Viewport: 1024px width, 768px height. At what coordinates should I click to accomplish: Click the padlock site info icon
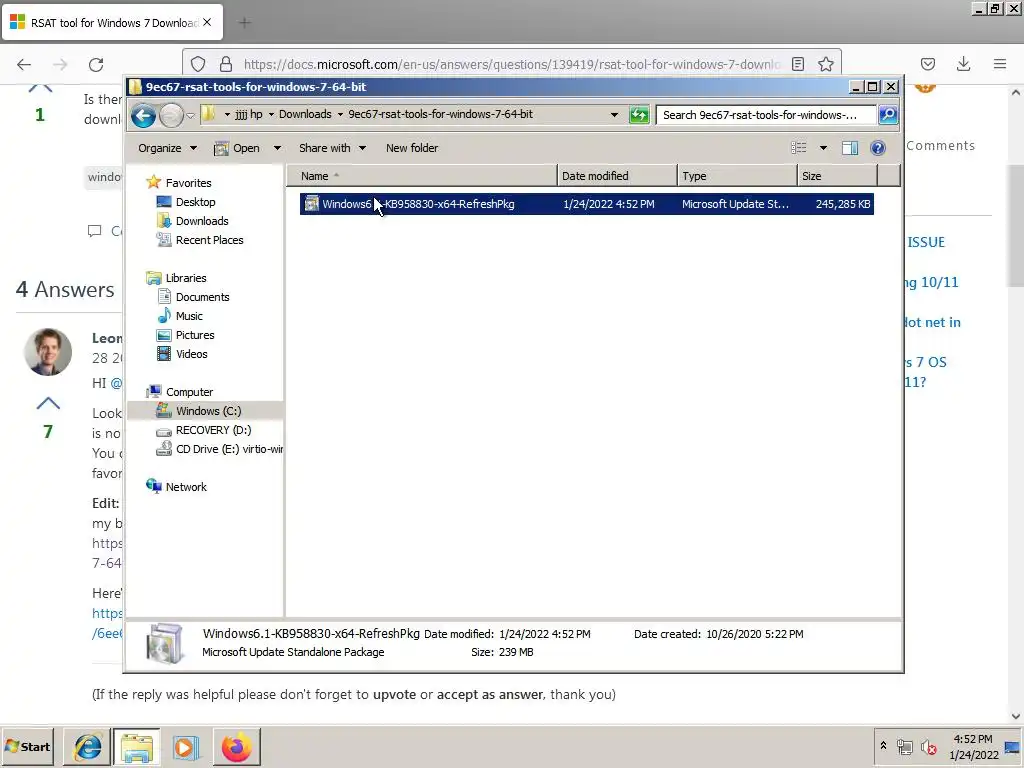tap(226, 64)
